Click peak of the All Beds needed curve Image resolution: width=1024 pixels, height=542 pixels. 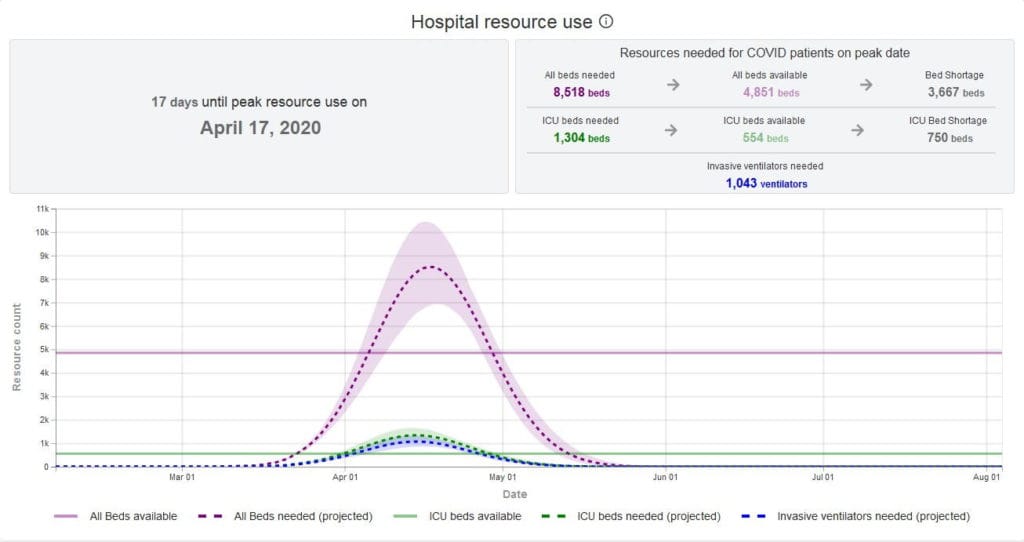coord(431,267)
